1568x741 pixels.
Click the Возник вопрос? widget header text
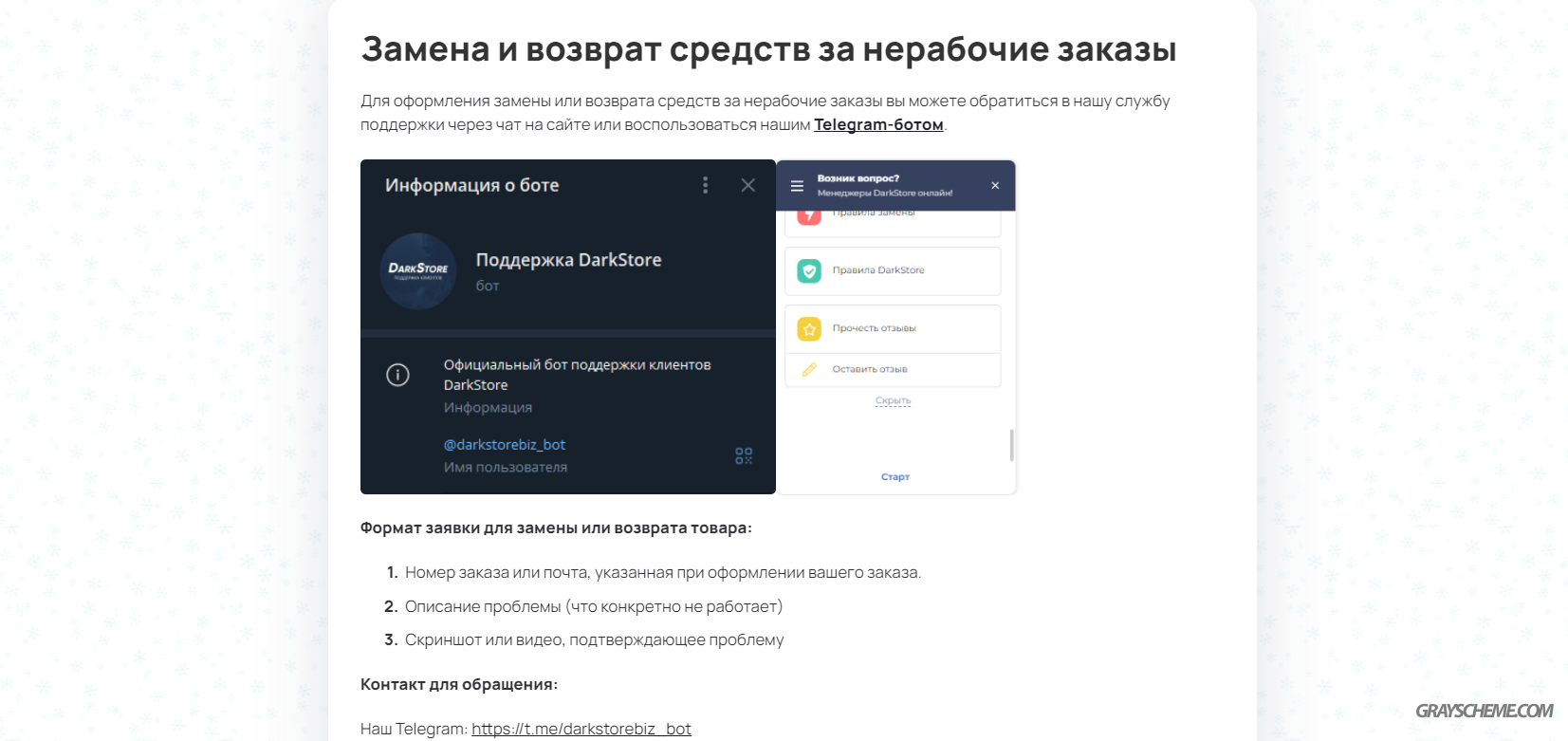(858, 178)
